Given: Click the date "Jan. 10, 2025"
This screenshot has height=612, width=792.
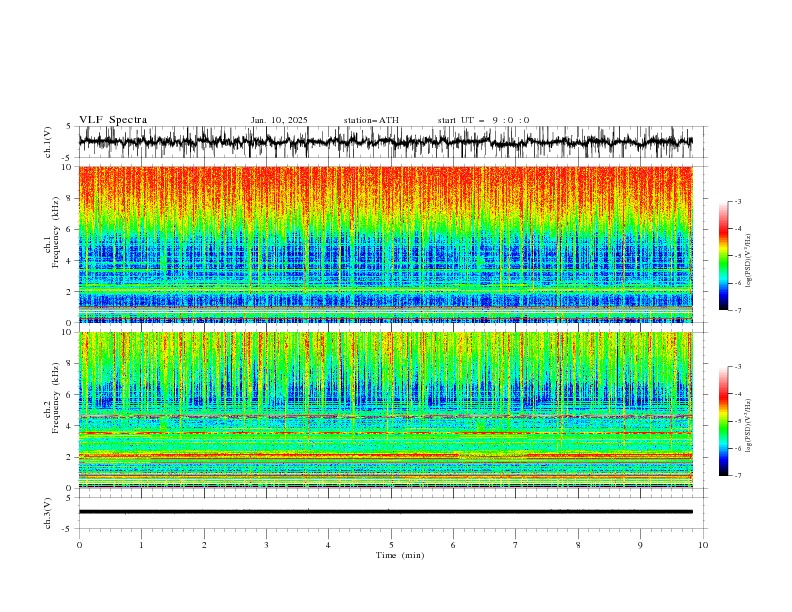Looking at the screenshot, I should (x=279, y=120).
